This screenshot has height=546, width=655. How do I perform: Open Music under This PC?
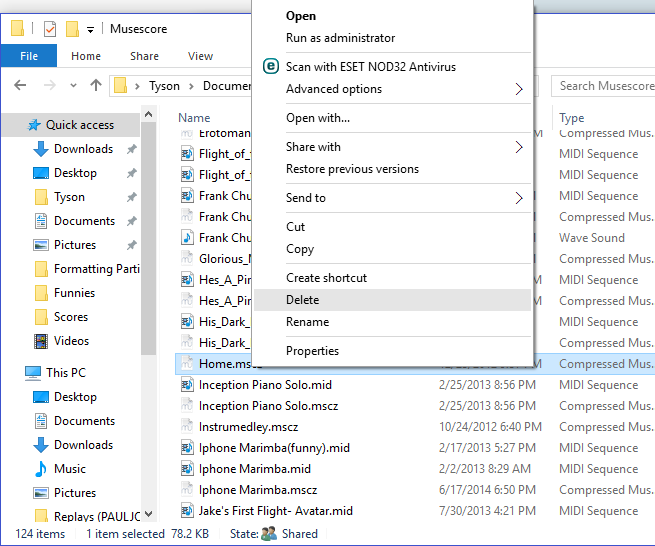tap(70, 469)
